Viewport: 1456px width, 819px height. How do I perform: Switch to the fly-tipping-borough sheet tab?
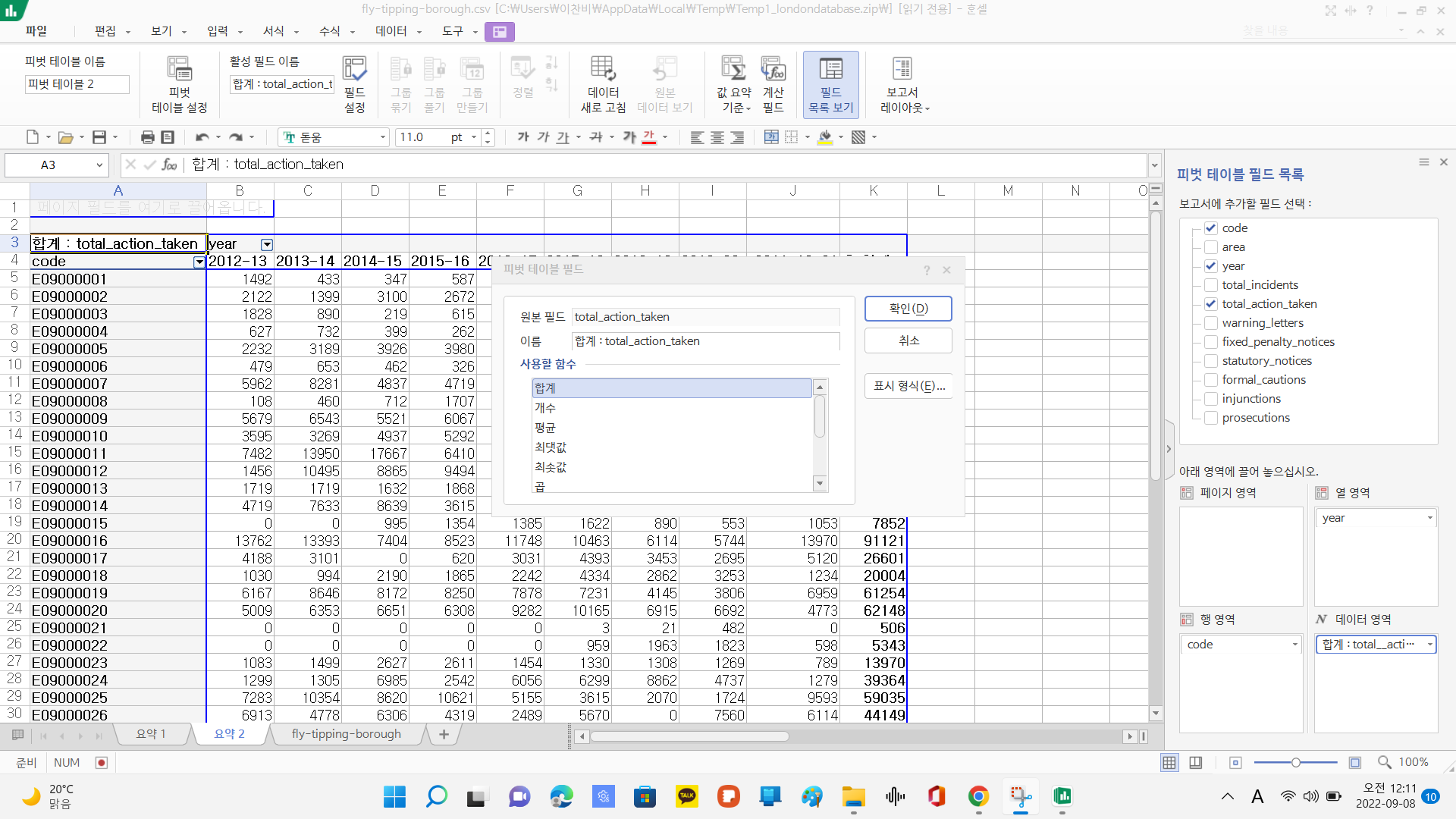[x=346, y=734]
